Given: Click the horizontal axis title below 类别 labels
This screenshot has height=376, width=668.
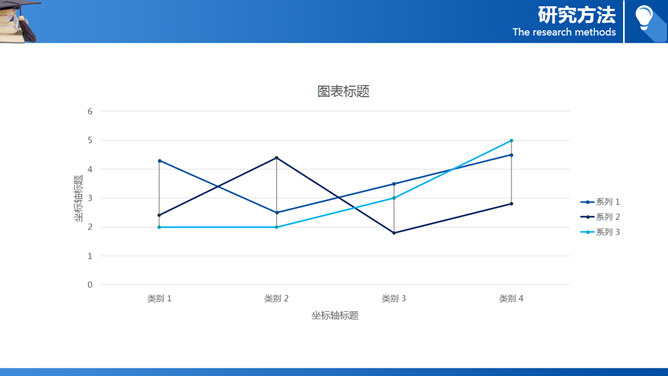Looking at the screenshot, I should pos(335,316).
